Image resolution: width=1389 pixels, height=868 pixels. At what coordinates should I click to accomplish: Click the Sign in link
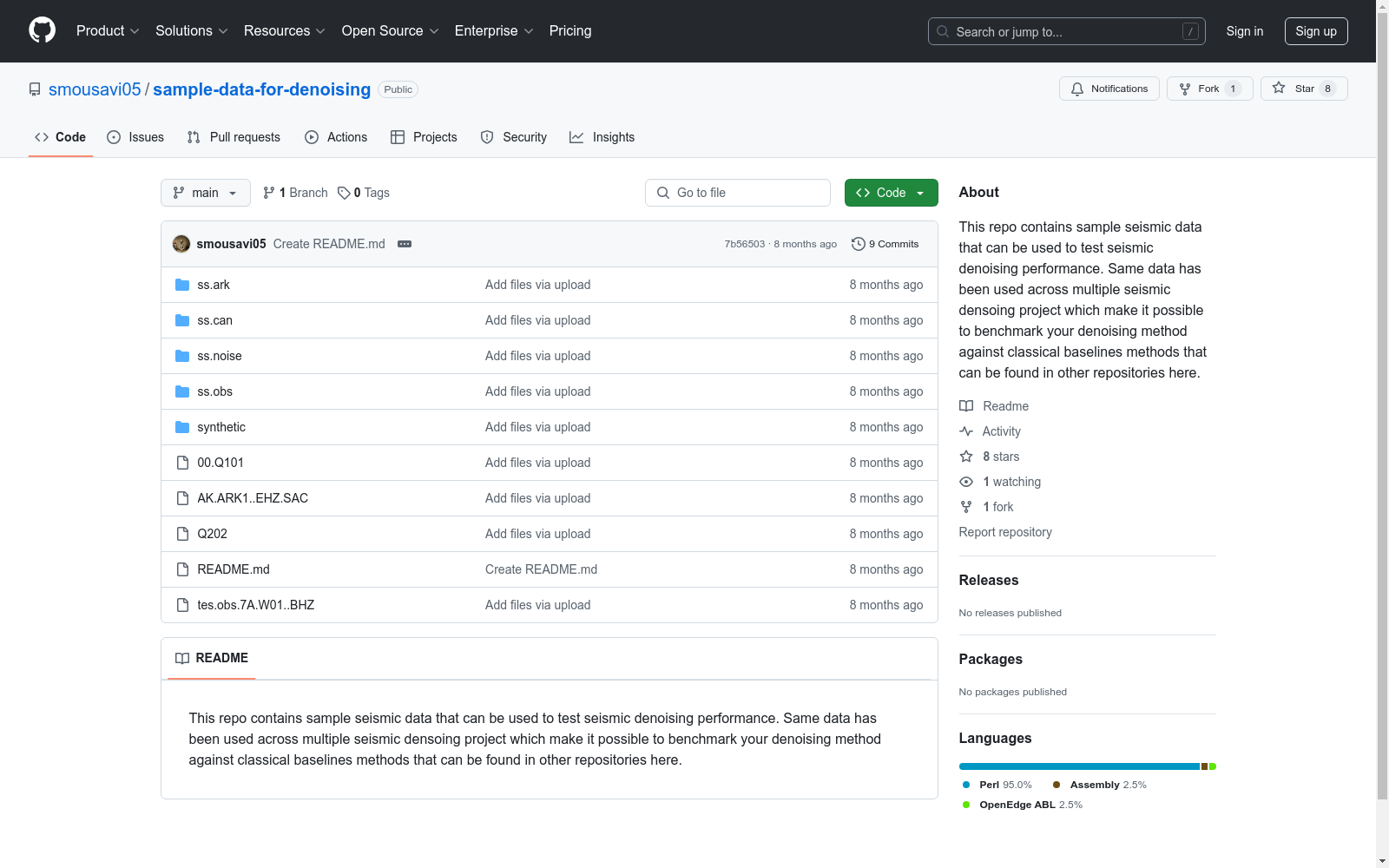point(1245,31)
